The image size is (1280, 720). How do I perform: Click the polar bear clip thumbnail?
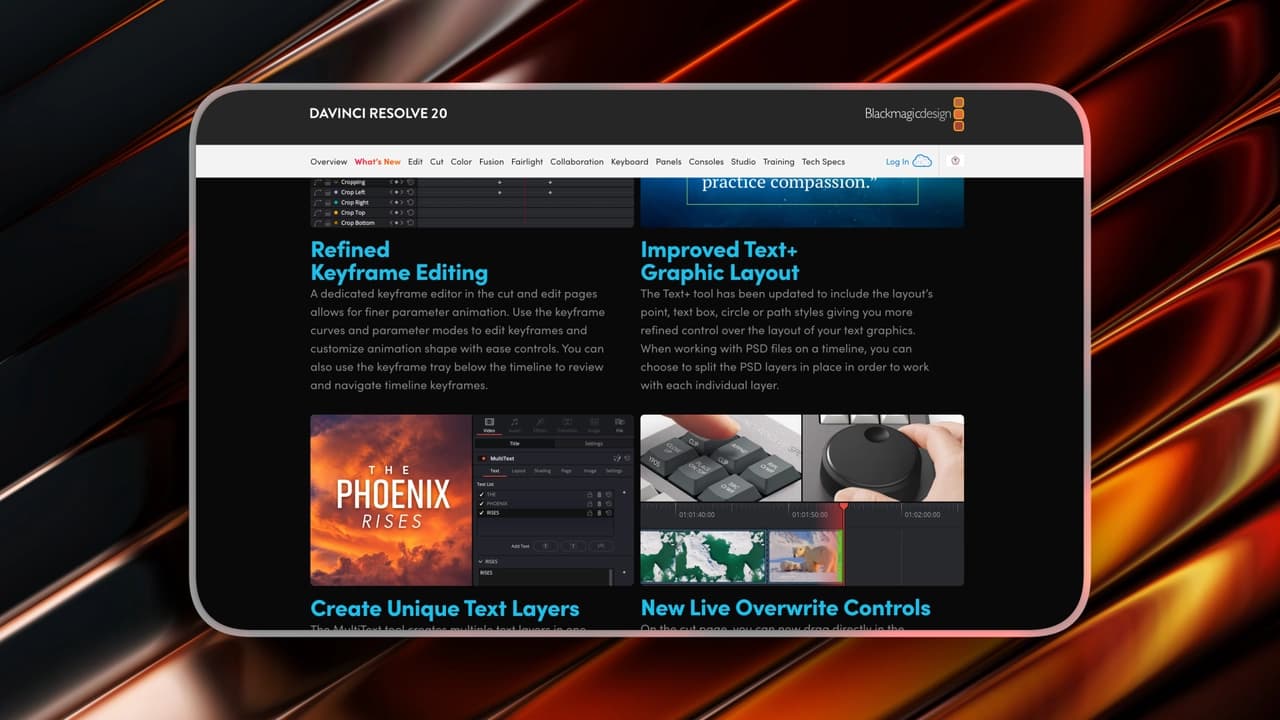(x=804, y=556)
